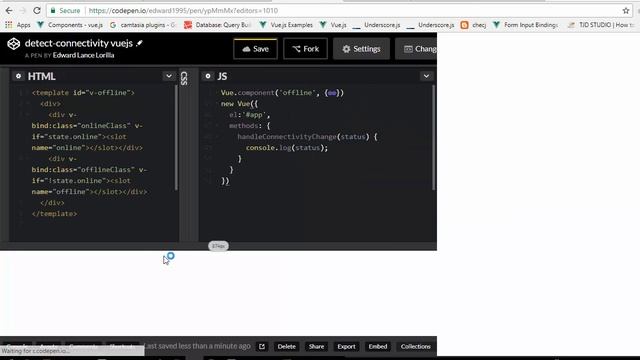This screenshot has width=640, height=360.
Task: Click the Share button
Action: [316, 347]
